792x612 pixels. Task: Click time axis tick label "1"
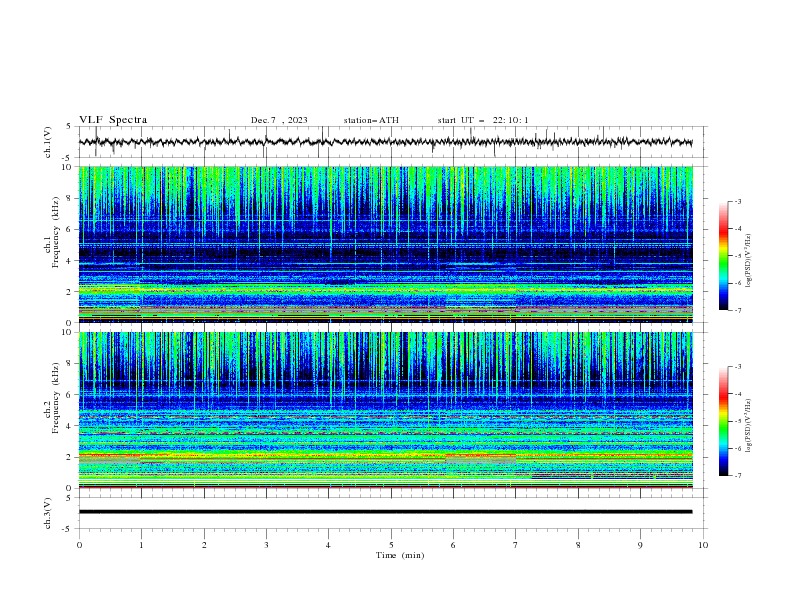coord(141,545)
